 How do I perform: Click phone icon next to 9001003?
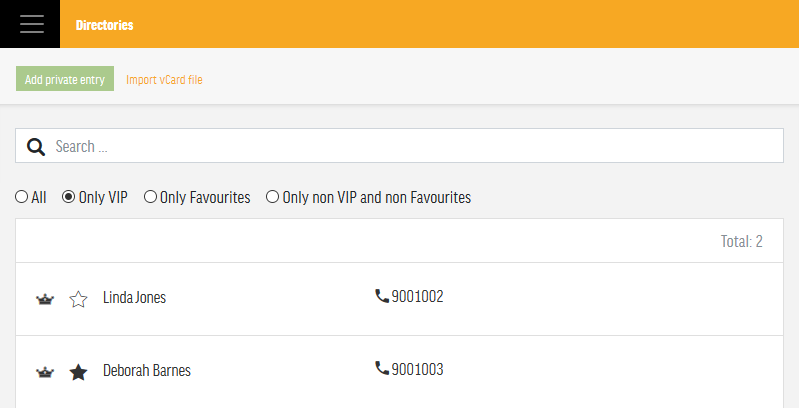[382, 368]
